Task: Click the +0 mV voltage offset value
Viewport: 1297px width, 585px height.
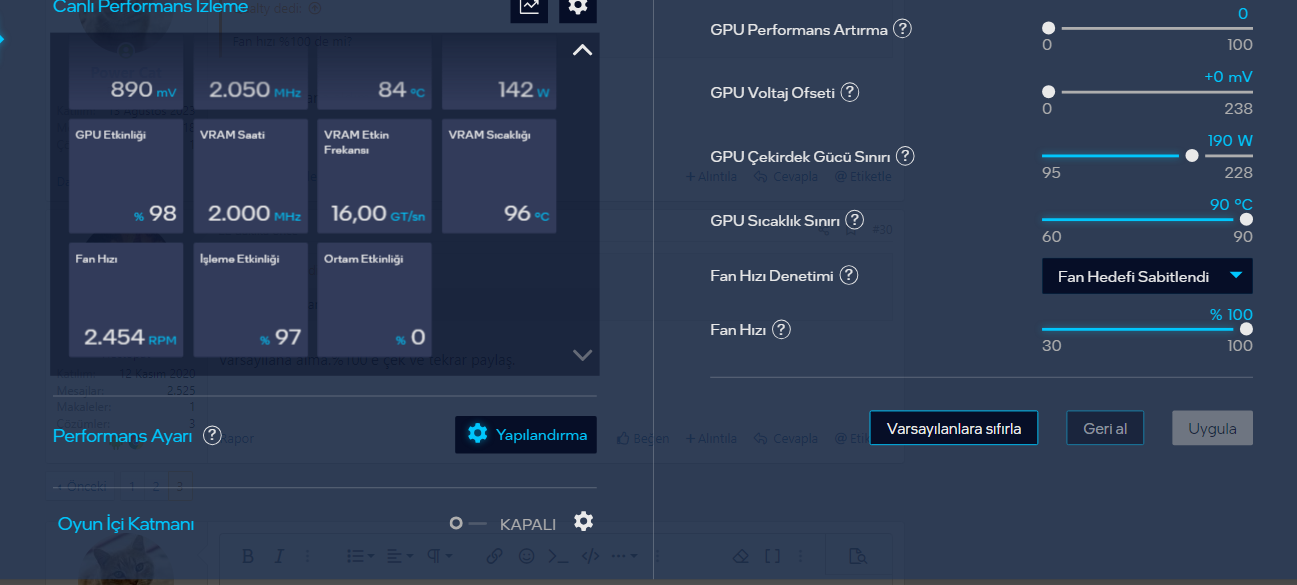Action: coord(1228,76)
